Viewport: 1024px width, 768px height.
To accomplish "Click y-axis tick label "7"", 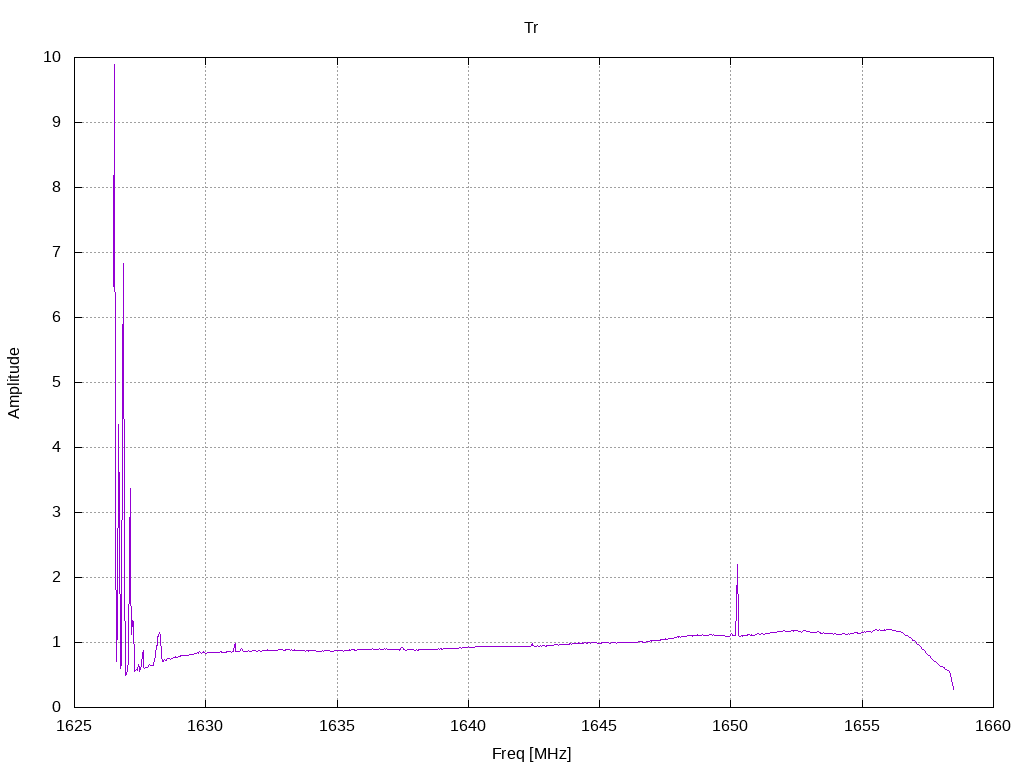I will 57,252.
